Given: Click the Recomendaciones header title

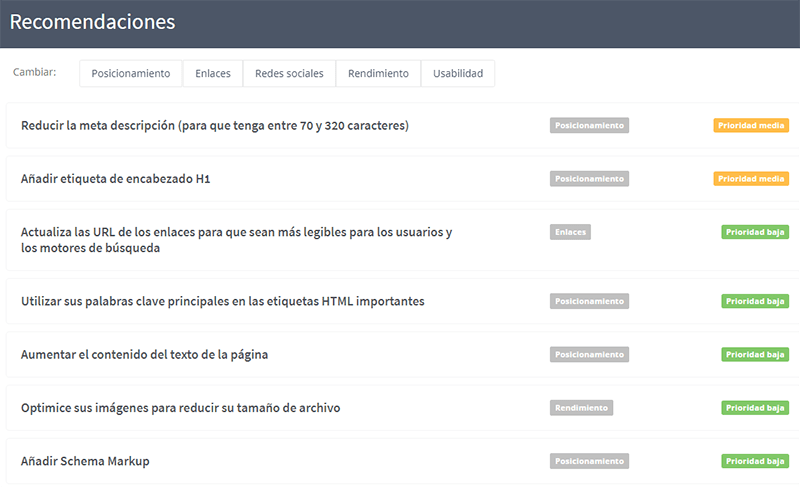Looking at the screenshot, I should [x=92, y=22].
